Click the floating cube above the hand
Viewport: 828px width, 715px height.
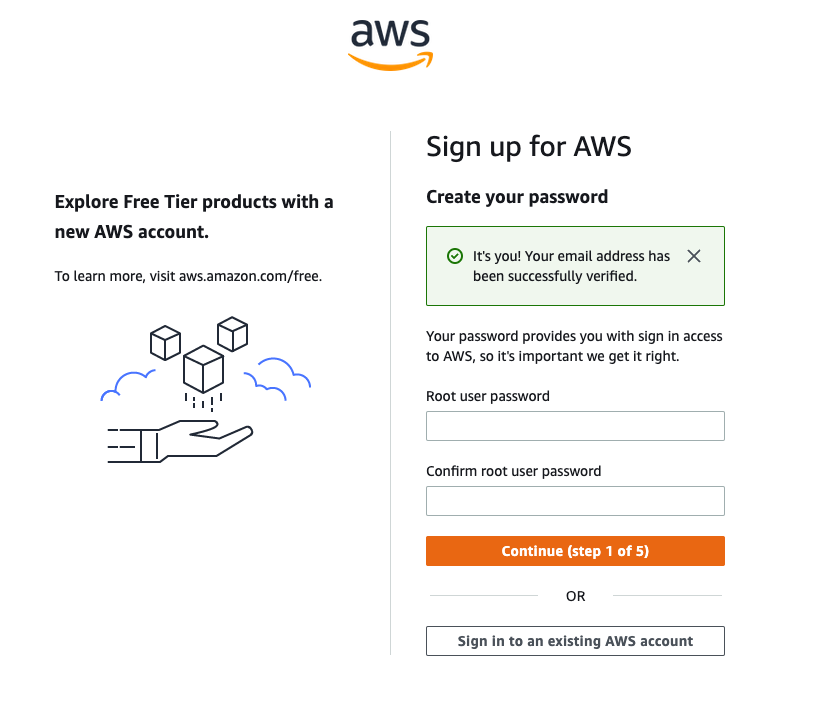click(204, 368)
